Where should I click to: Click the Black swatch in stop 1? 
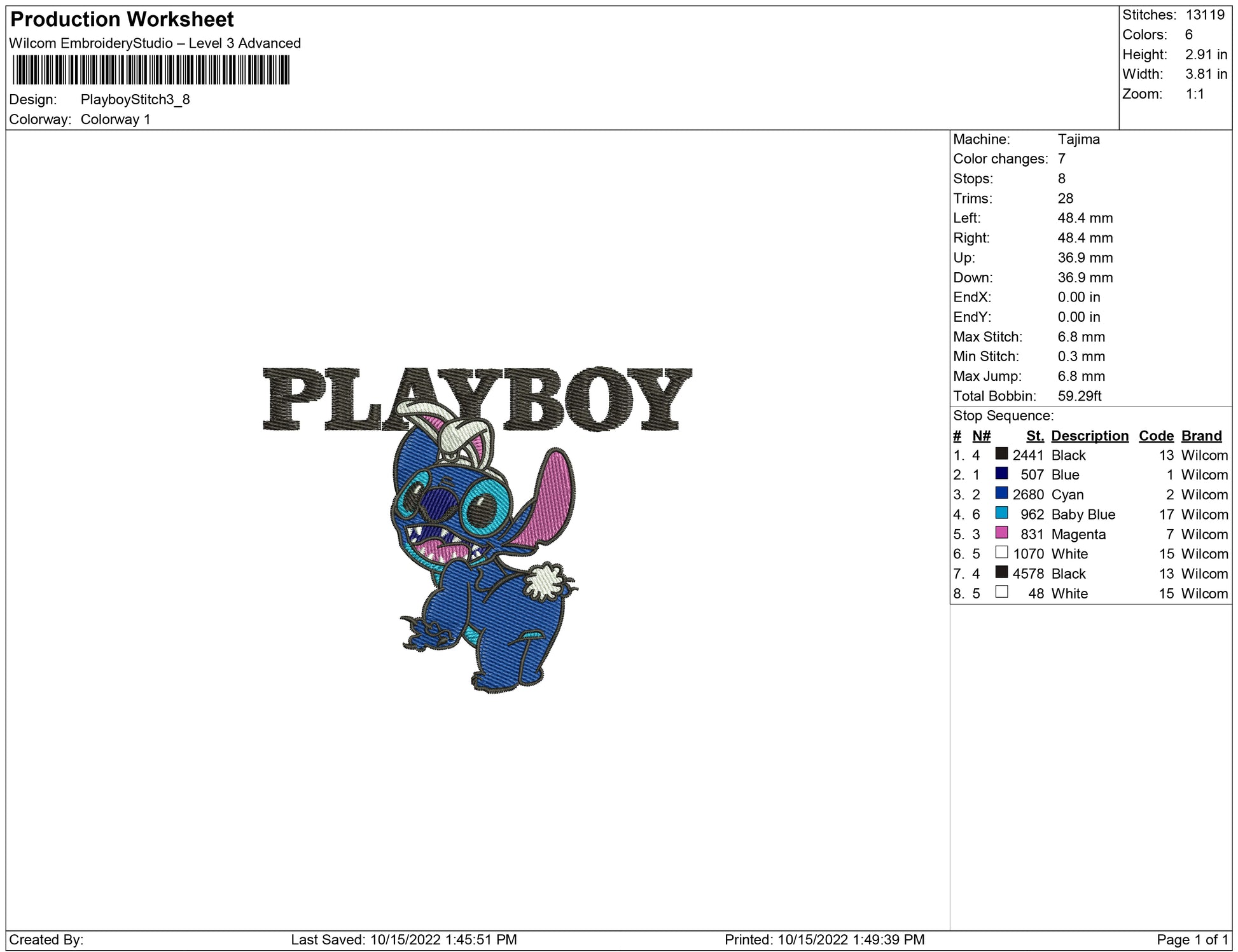pos(1001,453)
